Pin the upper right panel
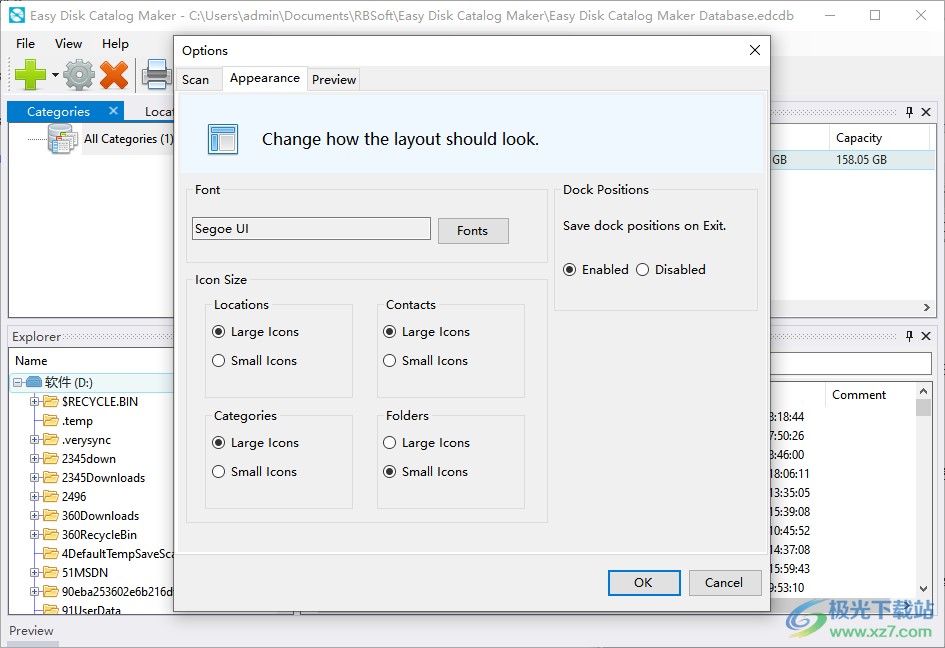The width and height of the screenshot is (945, 648). click(x=909, y=112)
